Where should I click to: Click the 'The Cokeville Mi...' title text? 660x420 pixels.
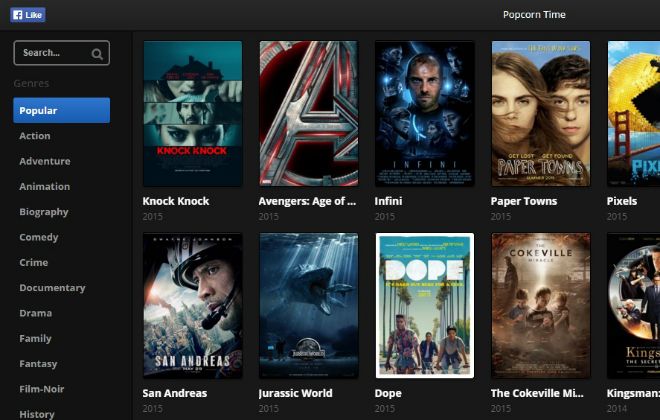pyautogui.click(x=537, y=393)
